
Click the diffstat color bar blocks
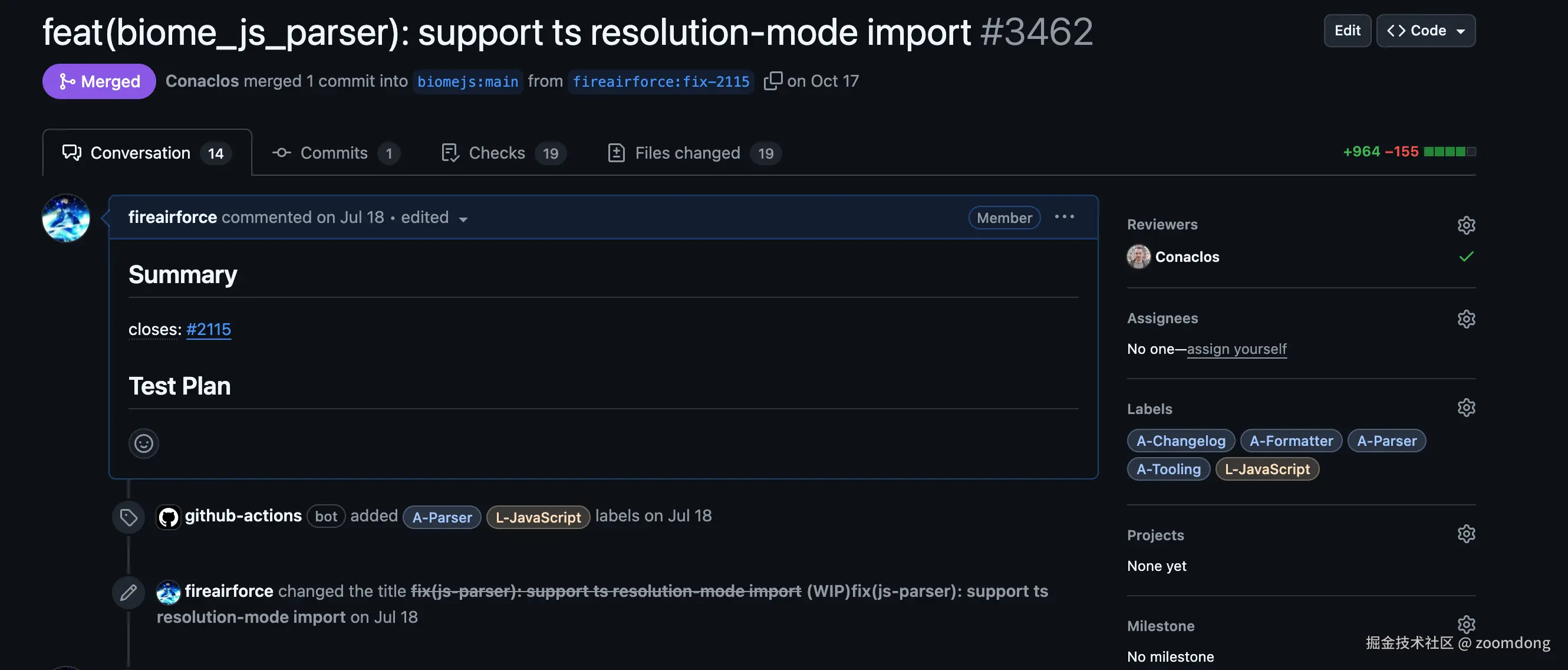[1450, 152]
